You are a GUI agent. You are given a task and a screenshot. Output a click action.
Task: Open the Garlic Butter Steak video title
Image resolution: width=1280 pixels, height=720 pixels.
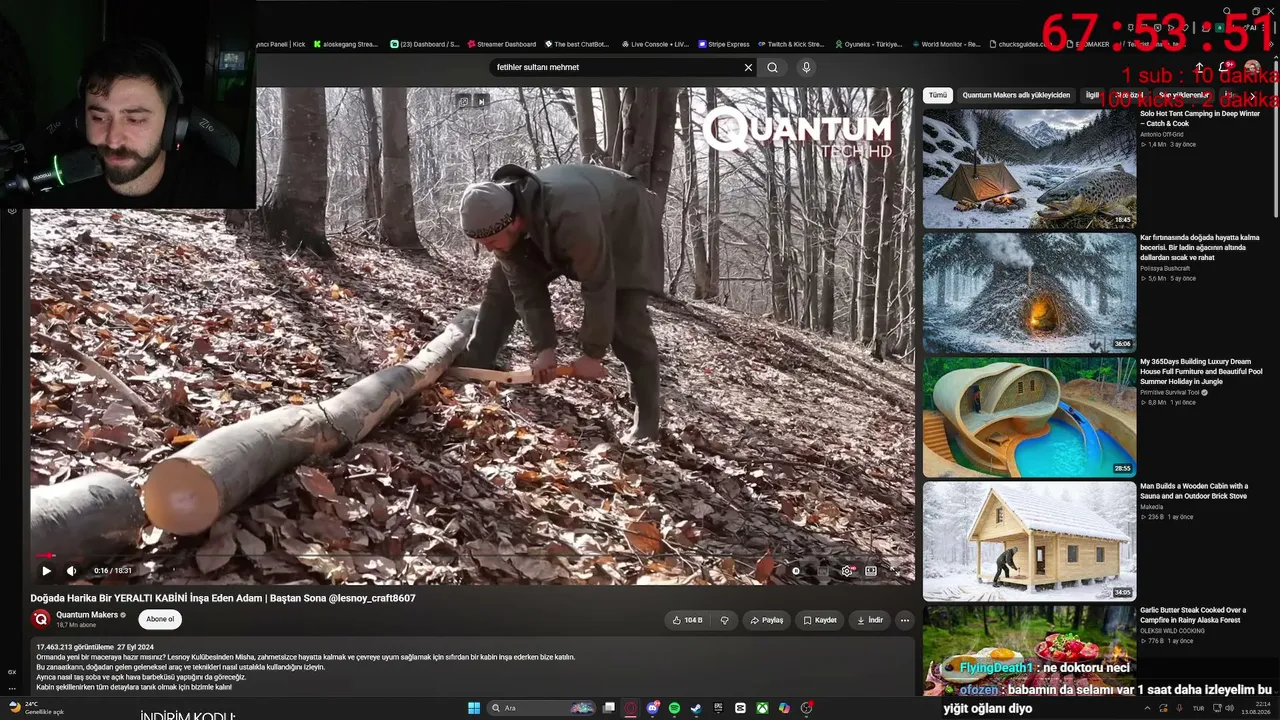1193,615
